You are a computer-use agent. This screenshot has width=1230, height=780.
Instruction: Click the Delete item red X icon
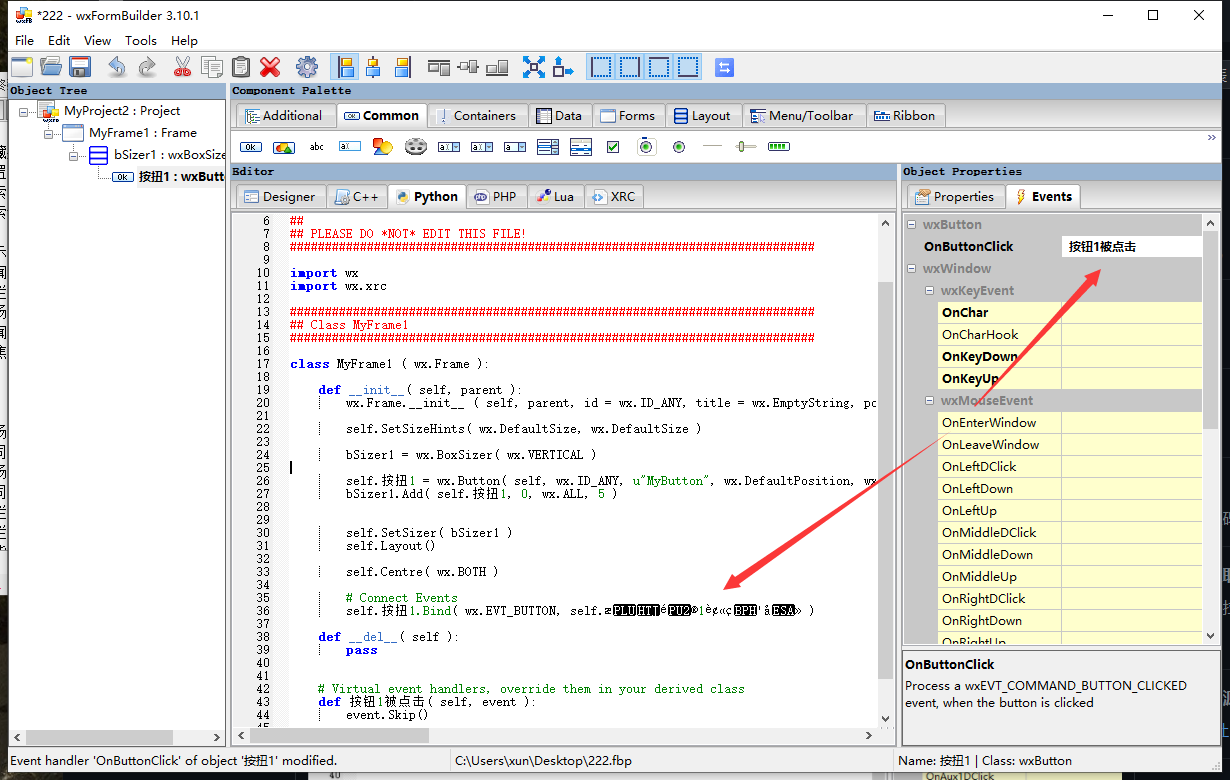(270, 66)
